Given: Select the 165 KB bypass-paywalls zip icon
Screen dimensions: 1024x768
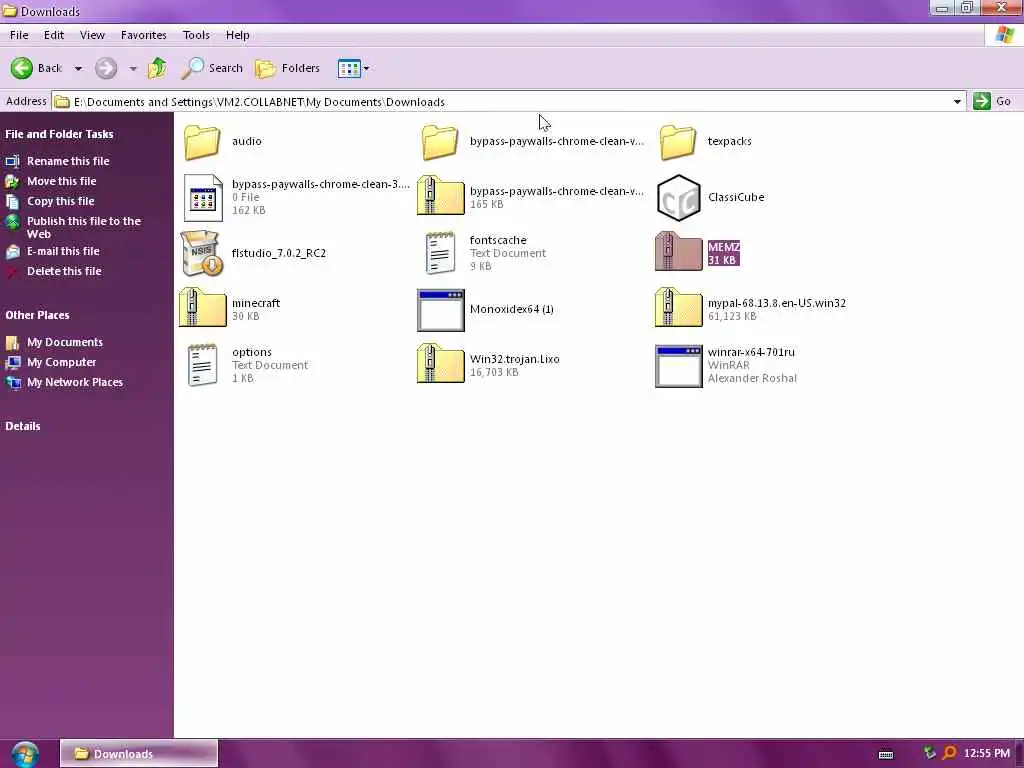Looking at the screenshot, I should click(x=441, y=195).
